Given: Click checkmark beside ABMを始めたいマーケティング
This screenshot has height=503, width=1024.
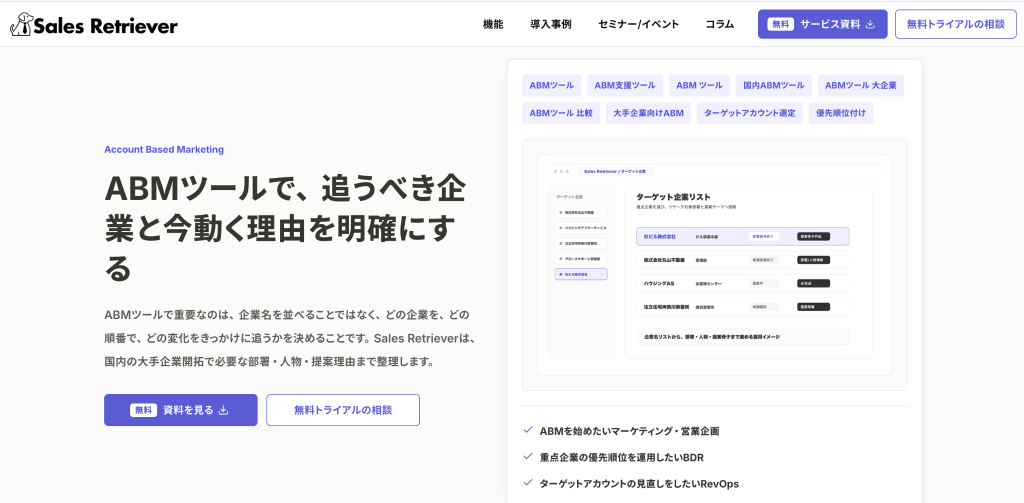Looking at the screenshot, I should 528,430.
